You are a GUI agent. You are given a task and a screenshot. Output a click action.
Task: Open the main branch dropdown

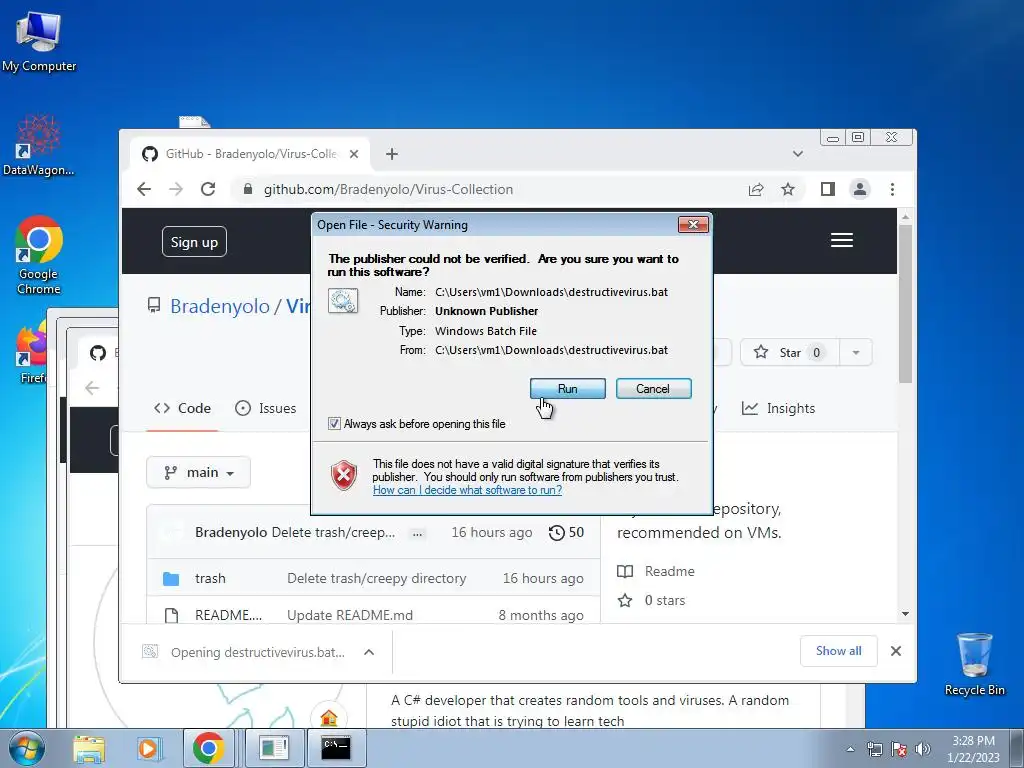click(x=199, y=472)
